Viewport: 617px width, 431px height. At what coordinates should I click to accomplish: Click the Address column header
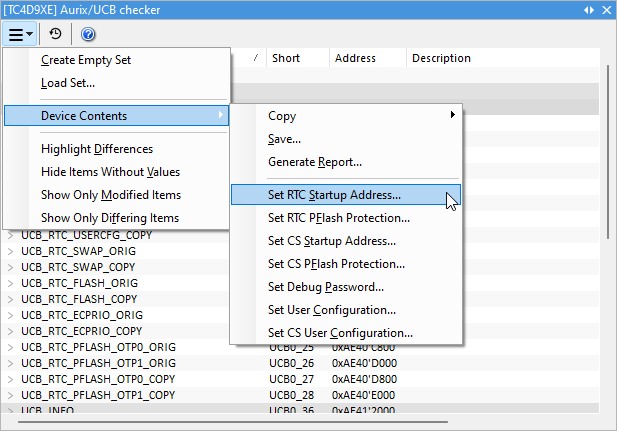click(x=355, y=58)
